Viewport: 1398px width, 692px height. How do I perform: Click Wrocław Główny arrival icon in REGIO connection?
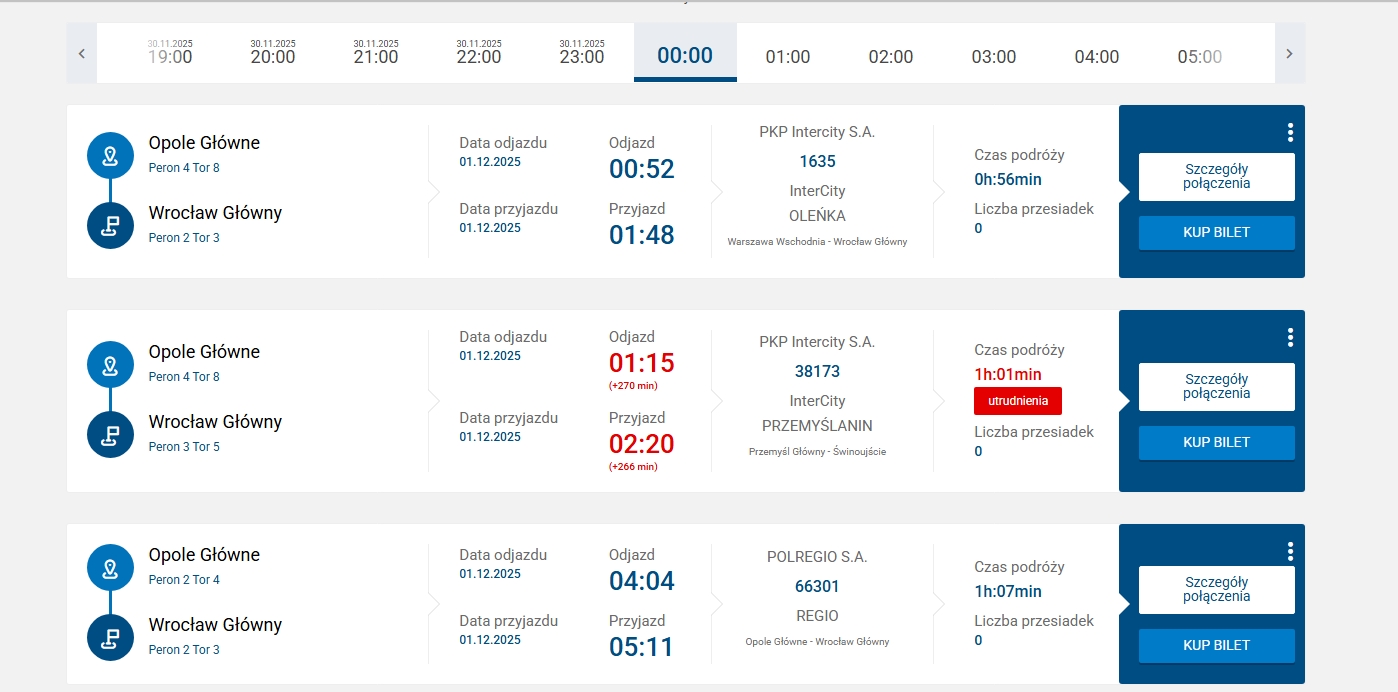(110, 637)
